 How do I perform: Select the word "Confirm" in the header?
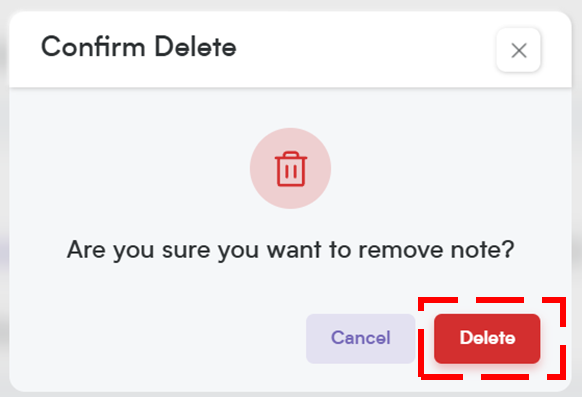93,47
